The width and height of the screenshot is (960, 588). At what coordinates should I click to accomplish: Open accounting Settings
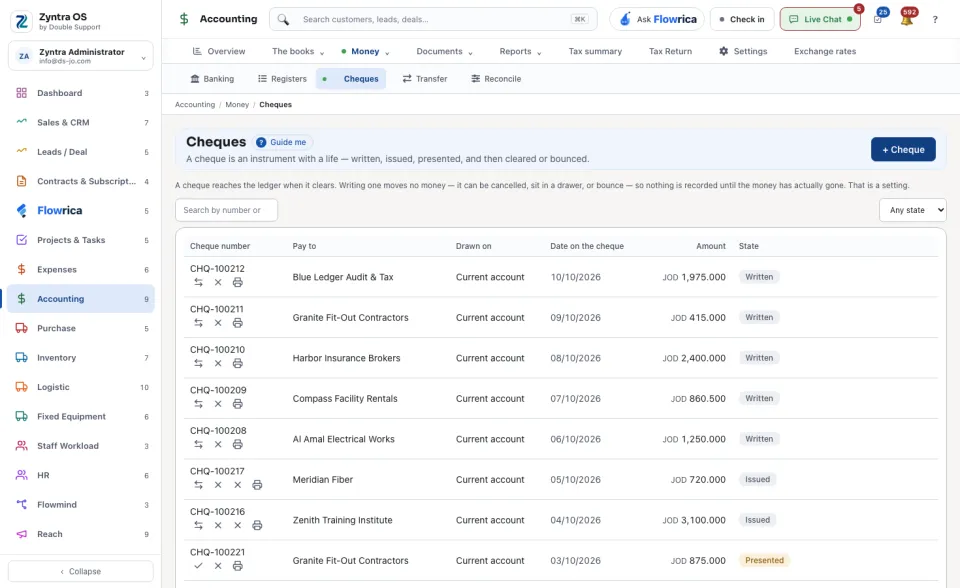point(743,51)
